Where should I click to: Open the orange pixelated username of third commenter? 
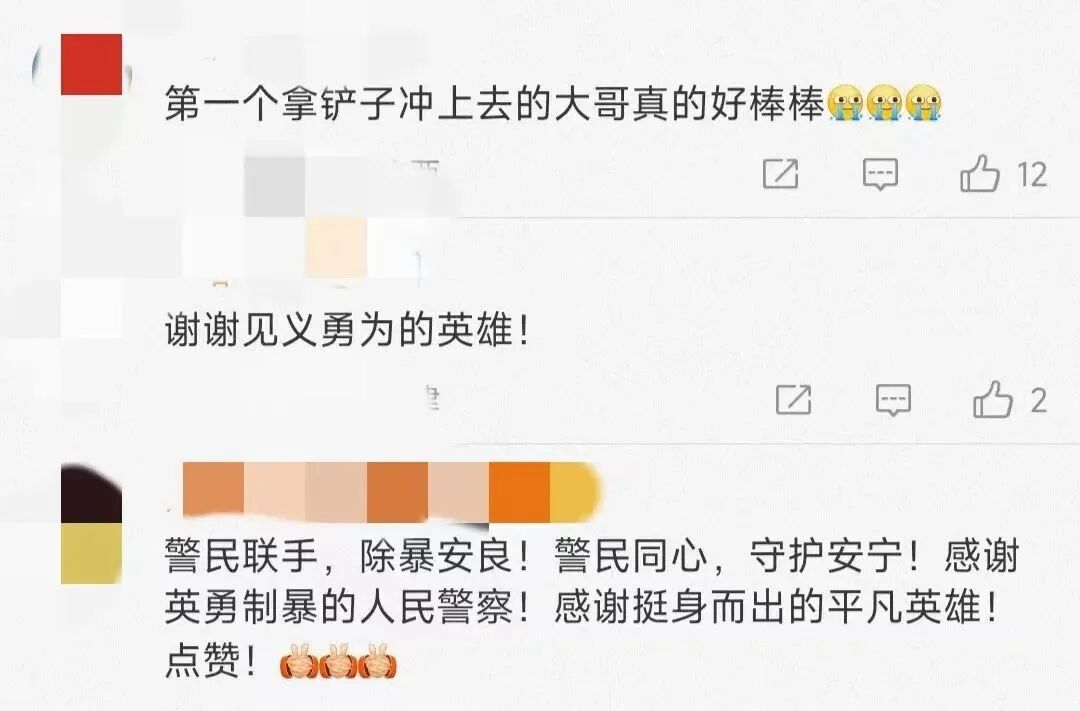coord(389,491)
